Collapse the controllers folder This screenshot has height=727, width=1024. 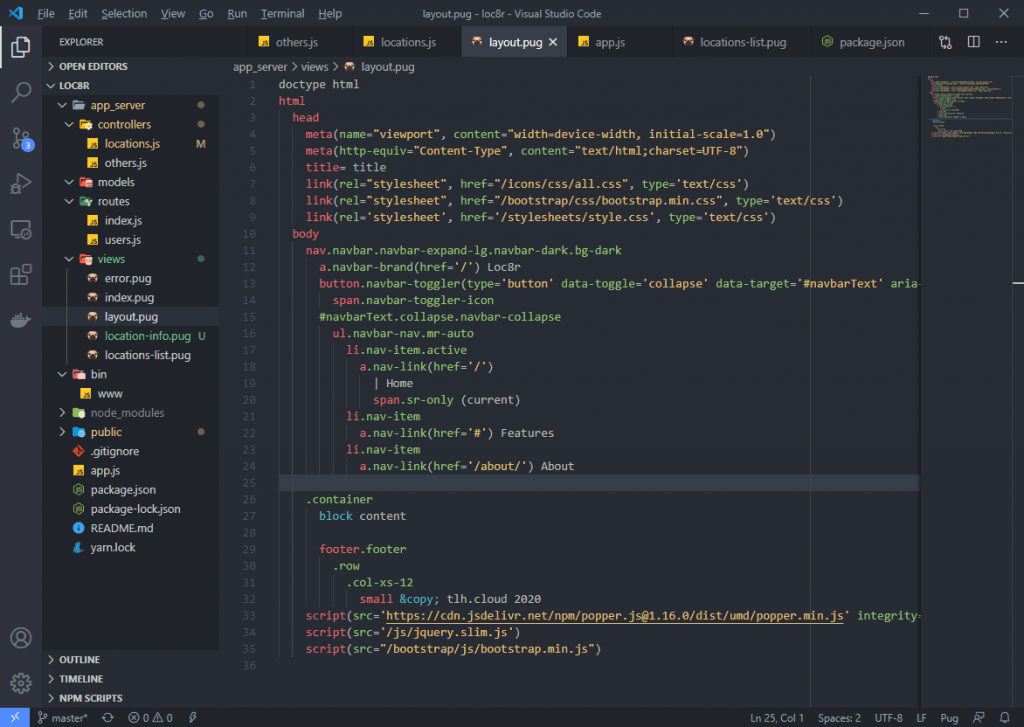pyautogui.click(x=69, y=124)
